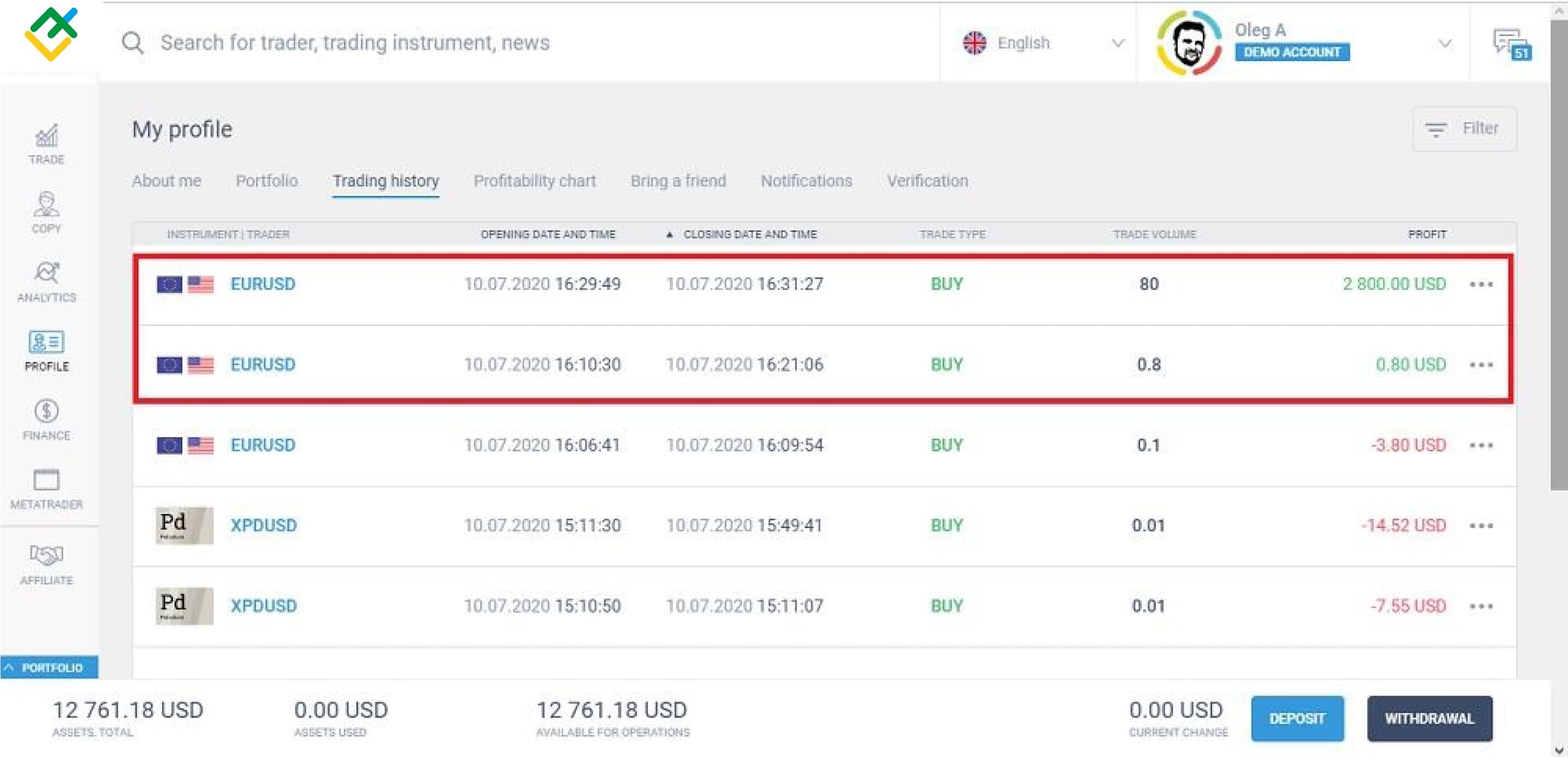Open the Trade section
Viewport: 1568px width, 759px height.
46,145
